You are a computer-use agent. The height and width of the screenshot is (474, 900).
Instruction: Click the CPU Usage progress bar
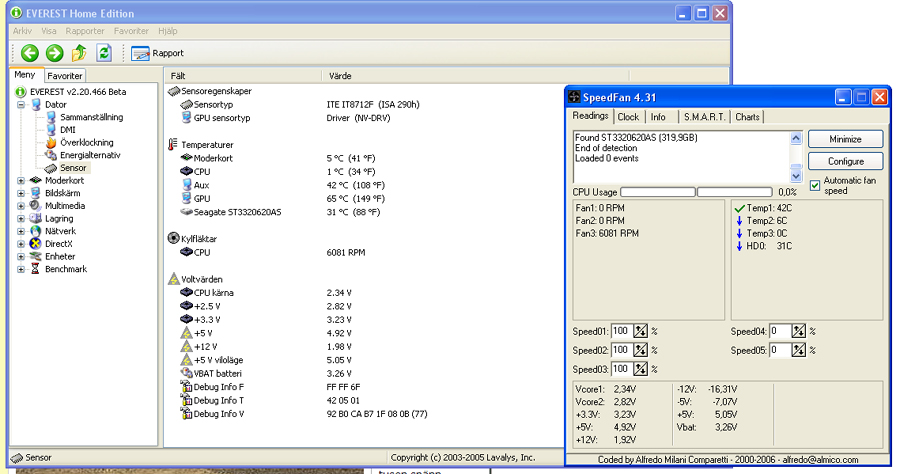click(x=696, y=192)
